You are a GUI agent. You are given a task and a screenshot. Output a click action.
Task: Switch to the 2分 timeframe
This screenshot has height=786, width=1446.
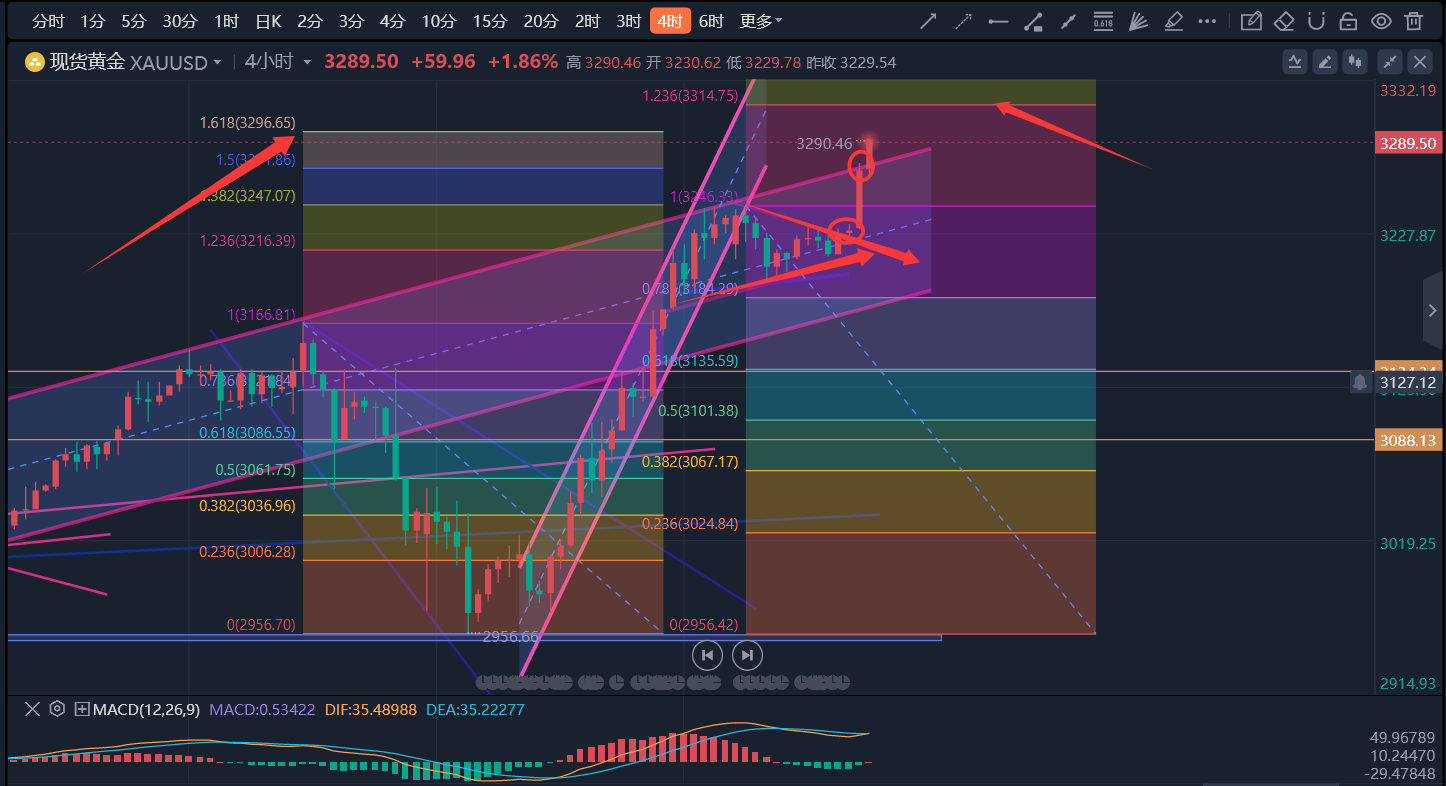click(x=310, y=21)
